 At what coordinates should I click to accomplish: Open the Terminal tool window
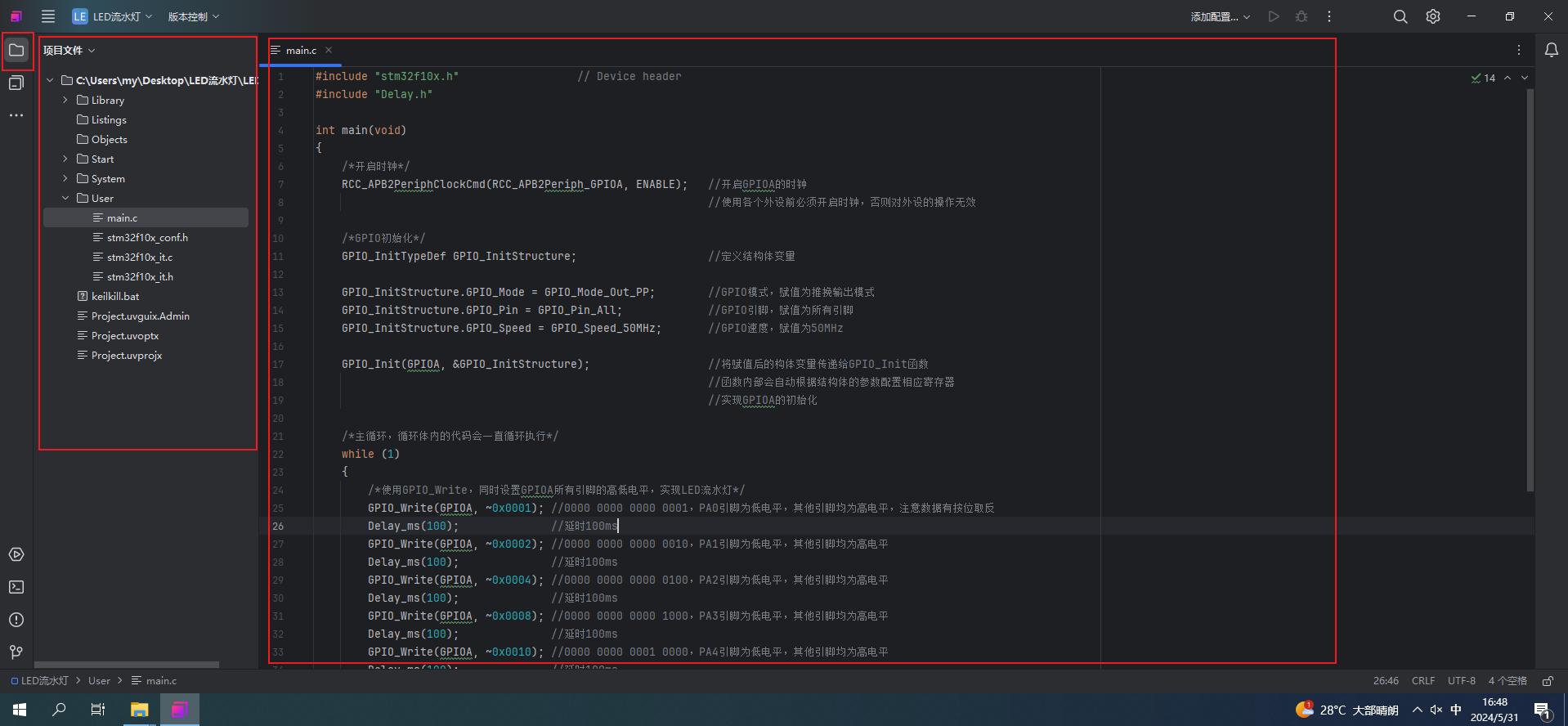[x=16, y=587]
